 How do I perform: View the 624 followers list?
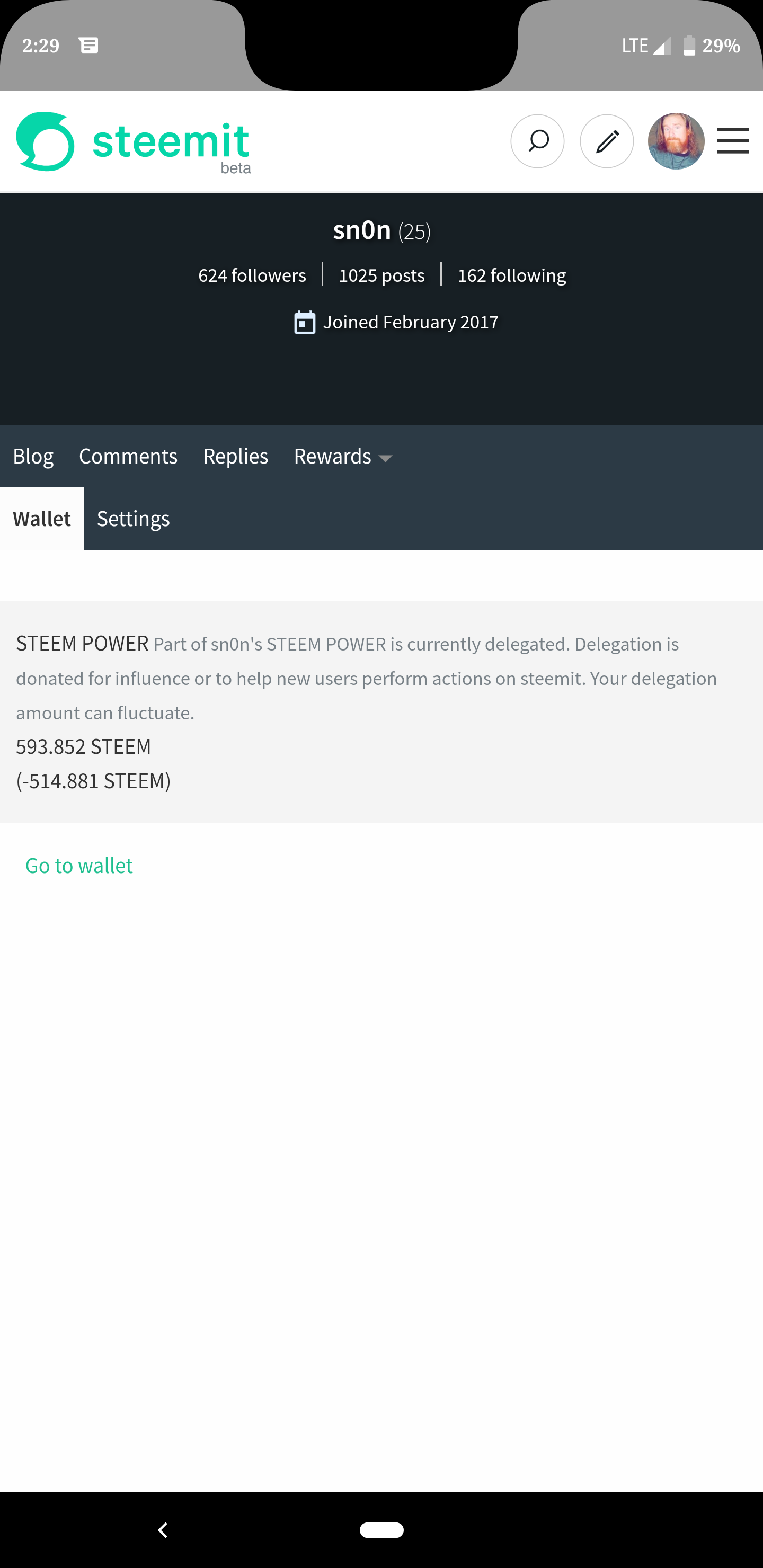click(252, 275)
